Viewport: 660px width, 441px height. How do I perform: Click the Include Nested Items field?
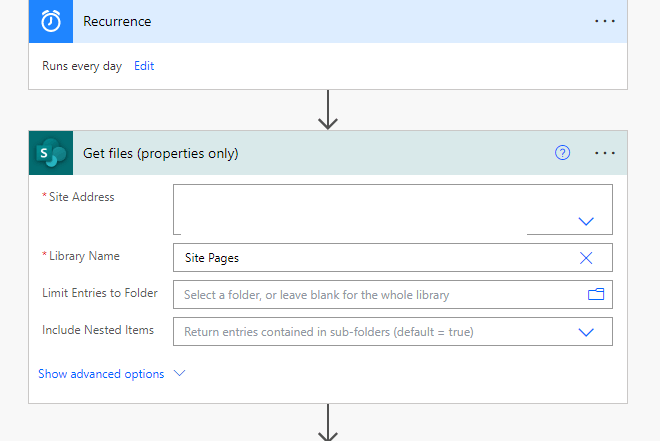[x=370, y=332]
